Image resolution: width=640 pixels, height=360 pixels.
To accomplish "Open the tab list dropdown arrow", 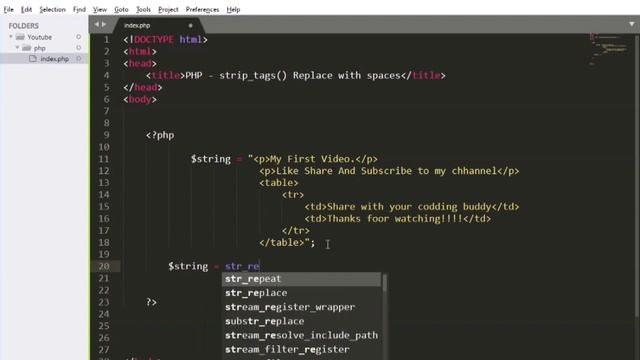I will click(x=631, y=24).
